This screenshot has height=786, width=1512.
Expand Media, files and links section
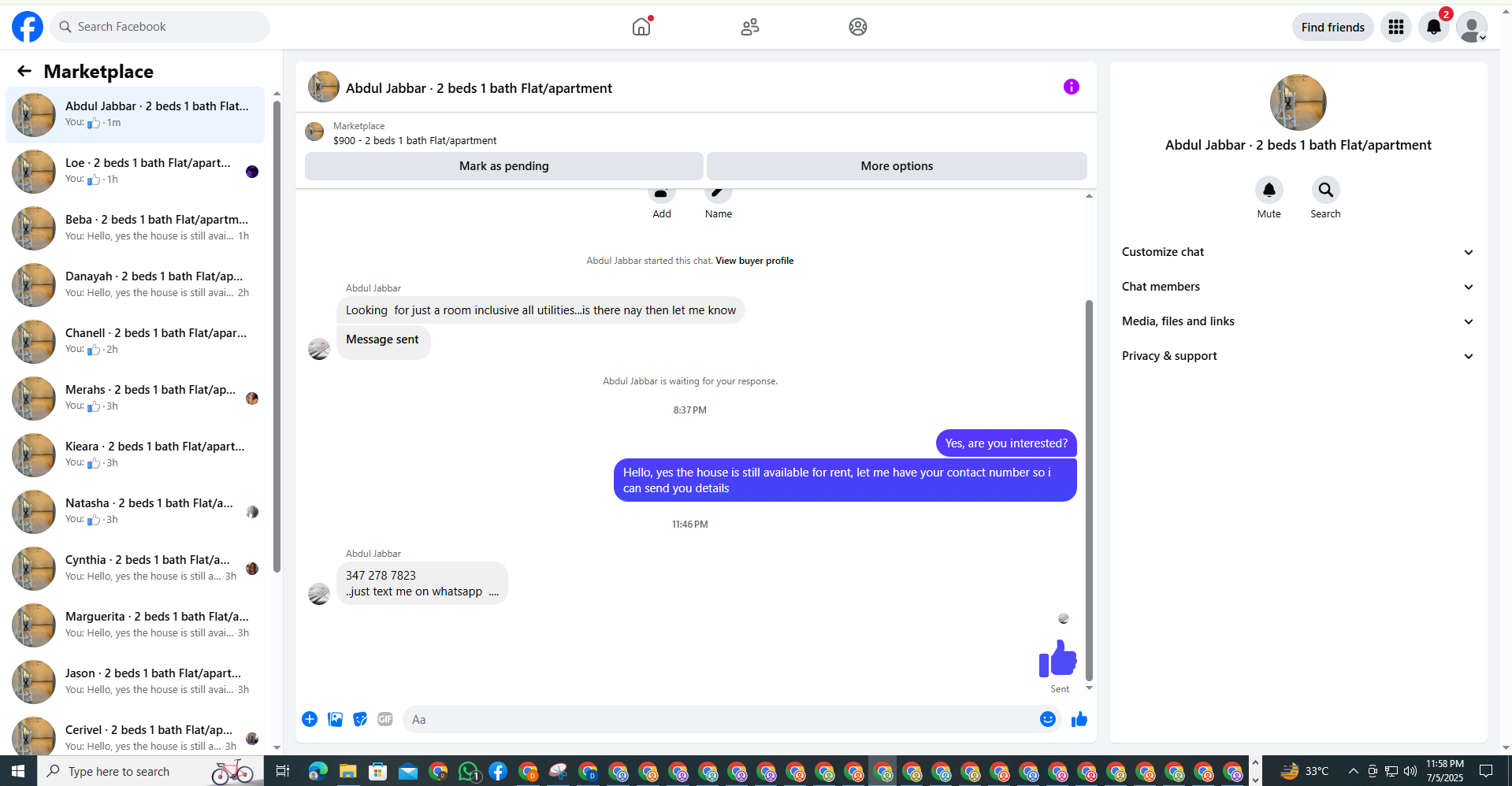point(1298,321)
